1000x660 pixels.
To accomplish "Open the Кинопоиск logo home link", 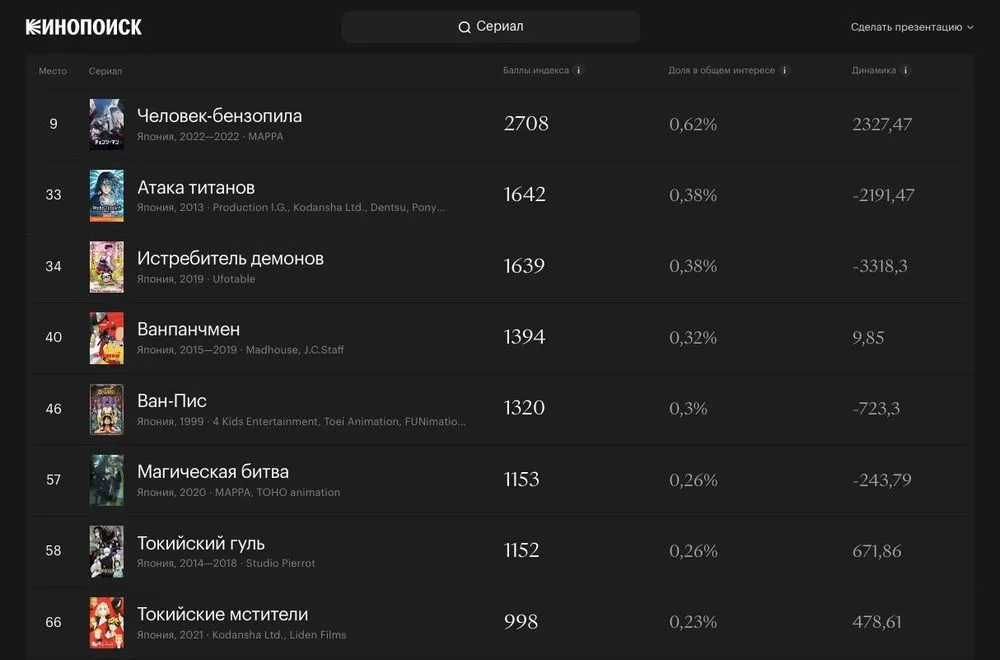I will [84, 27].
